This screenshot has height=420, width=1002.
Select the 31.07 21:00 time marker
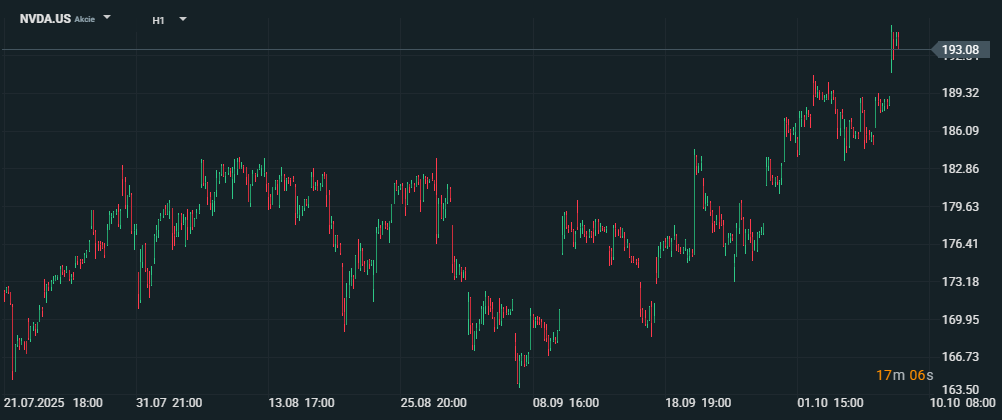click(x=169, y=403)
